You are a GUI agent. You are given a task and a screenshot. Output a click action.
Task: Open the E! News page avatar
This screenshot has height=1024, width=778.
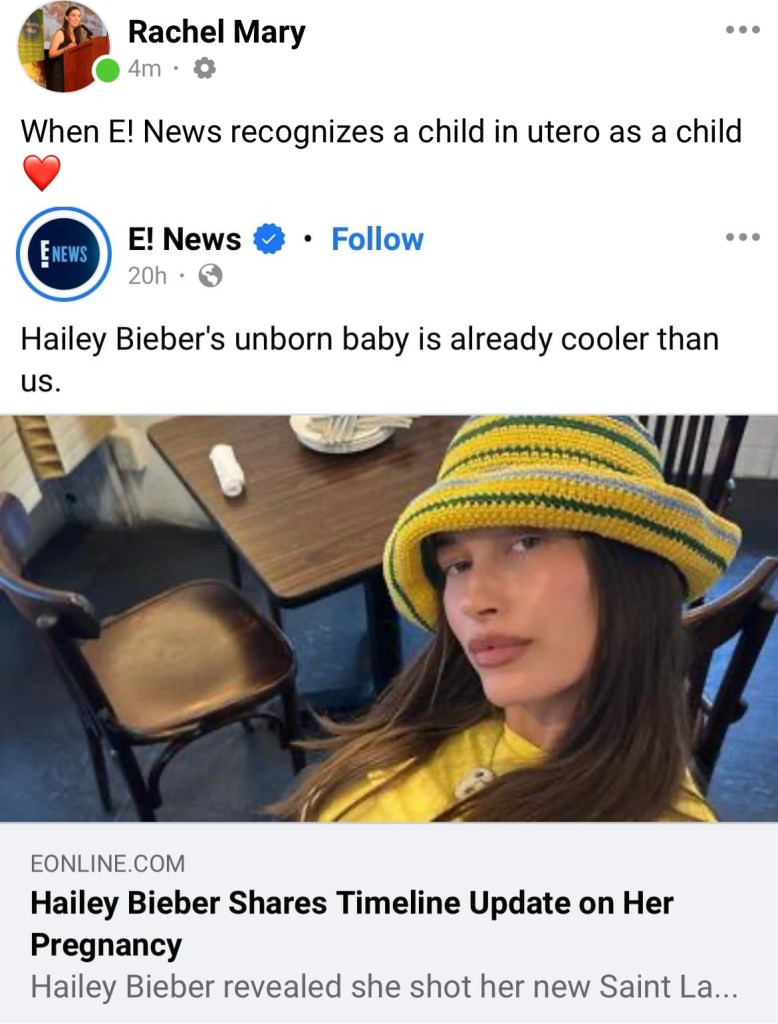(63, 253)
